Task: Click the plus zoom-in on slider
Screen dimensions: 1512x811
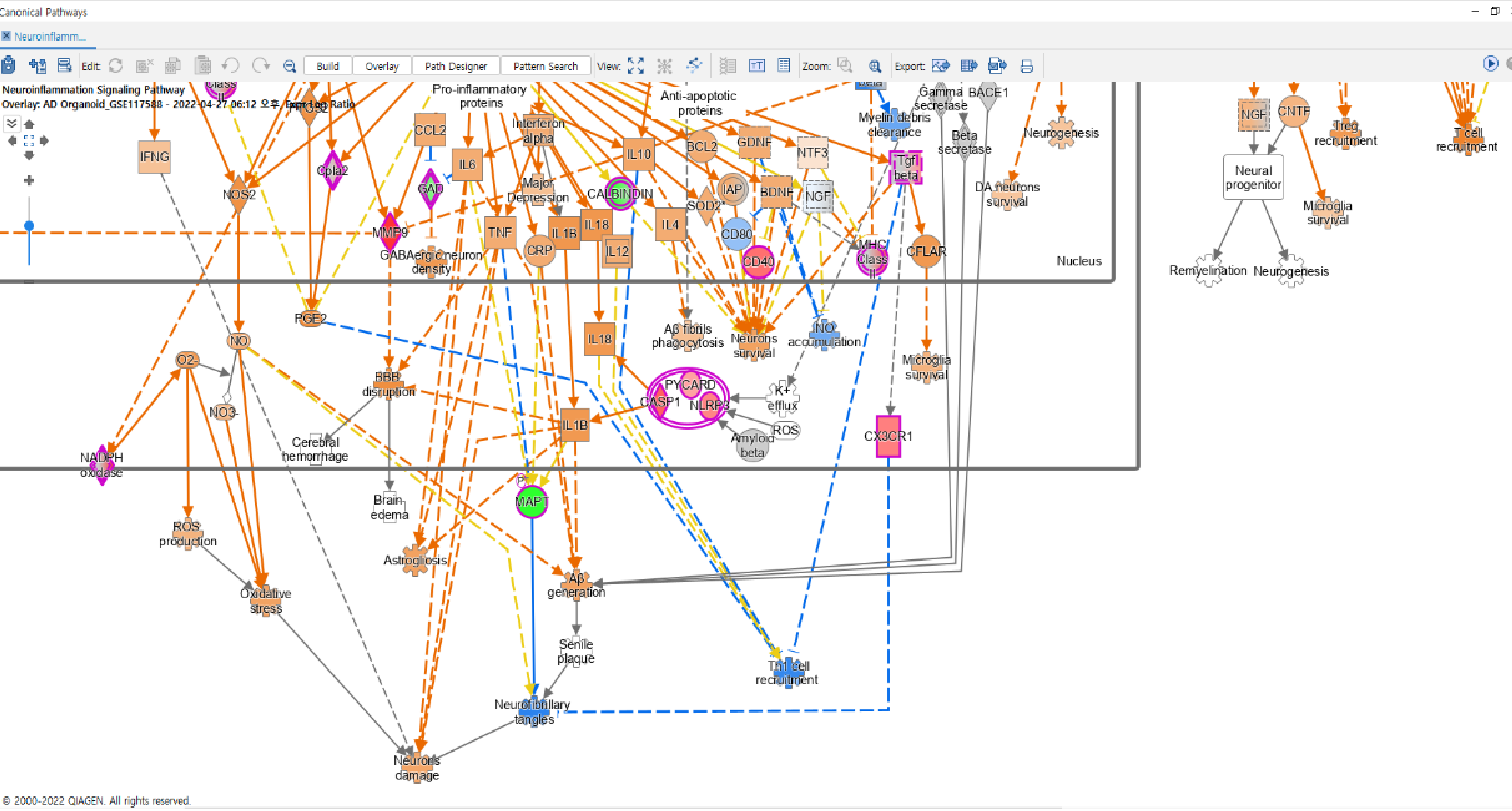Action: coord(29,180)
